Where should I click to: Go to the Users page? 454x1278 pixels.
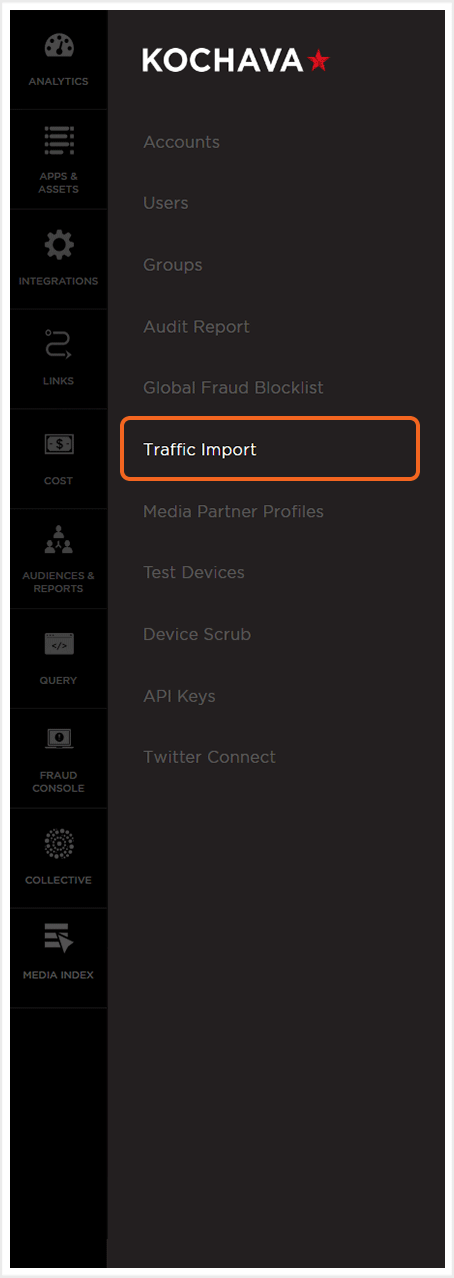[165, 203]
